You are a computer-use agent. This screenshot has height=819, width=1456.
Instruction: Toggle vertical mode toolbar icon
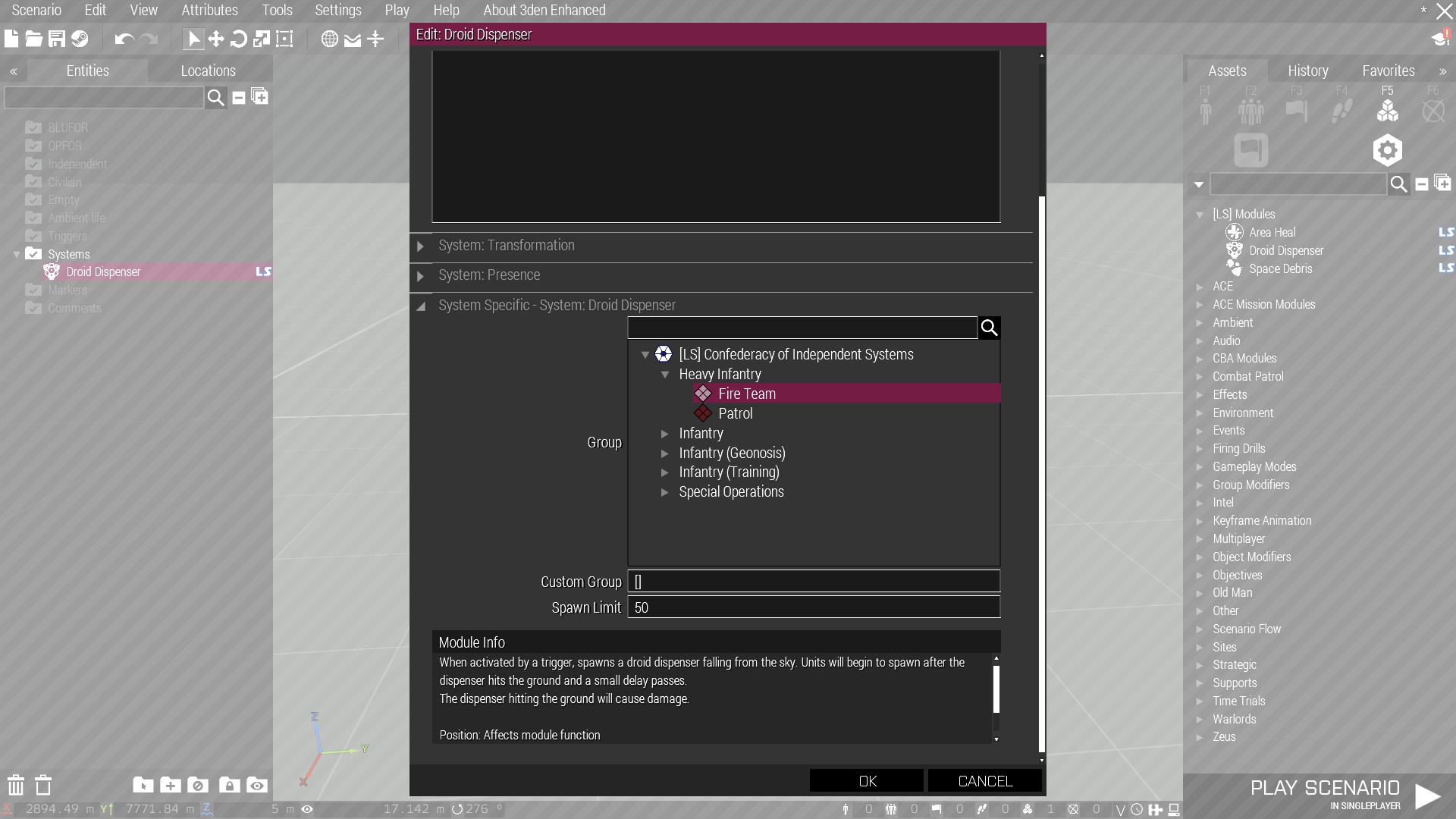click(x=375, y=39)
